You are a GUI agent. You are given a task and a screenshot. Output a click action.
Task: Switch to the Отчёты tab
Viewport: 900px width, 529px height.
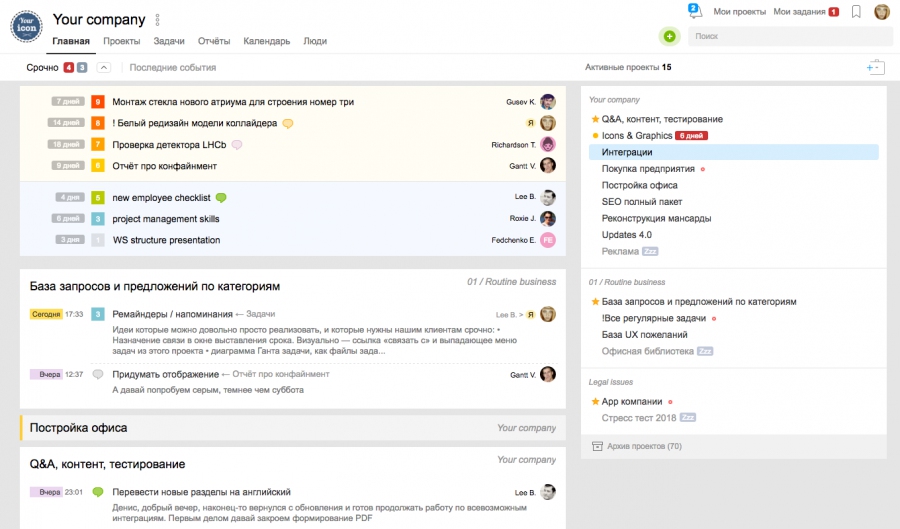pos(214,41)
